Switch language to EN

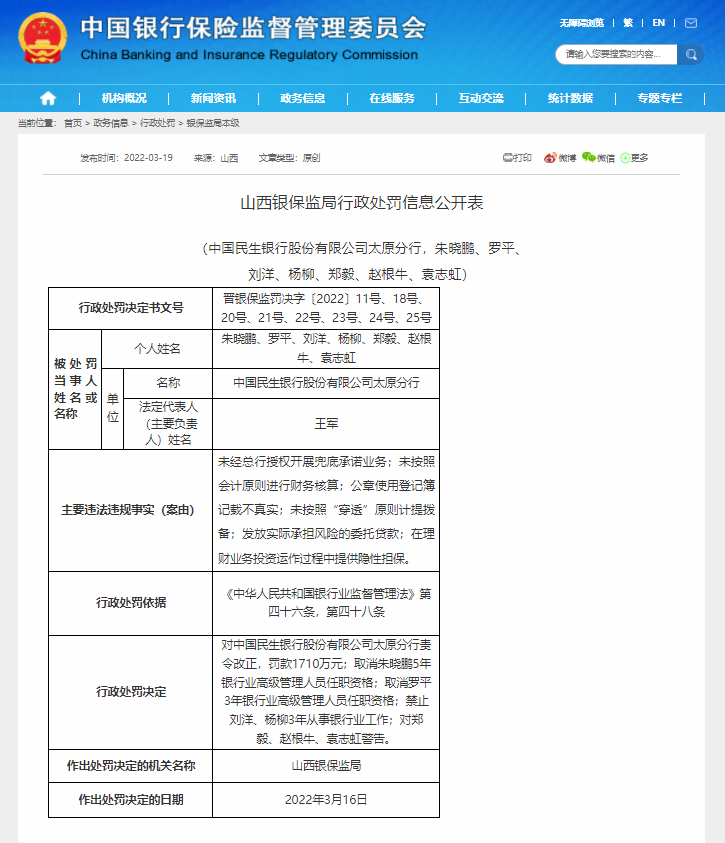658,23
